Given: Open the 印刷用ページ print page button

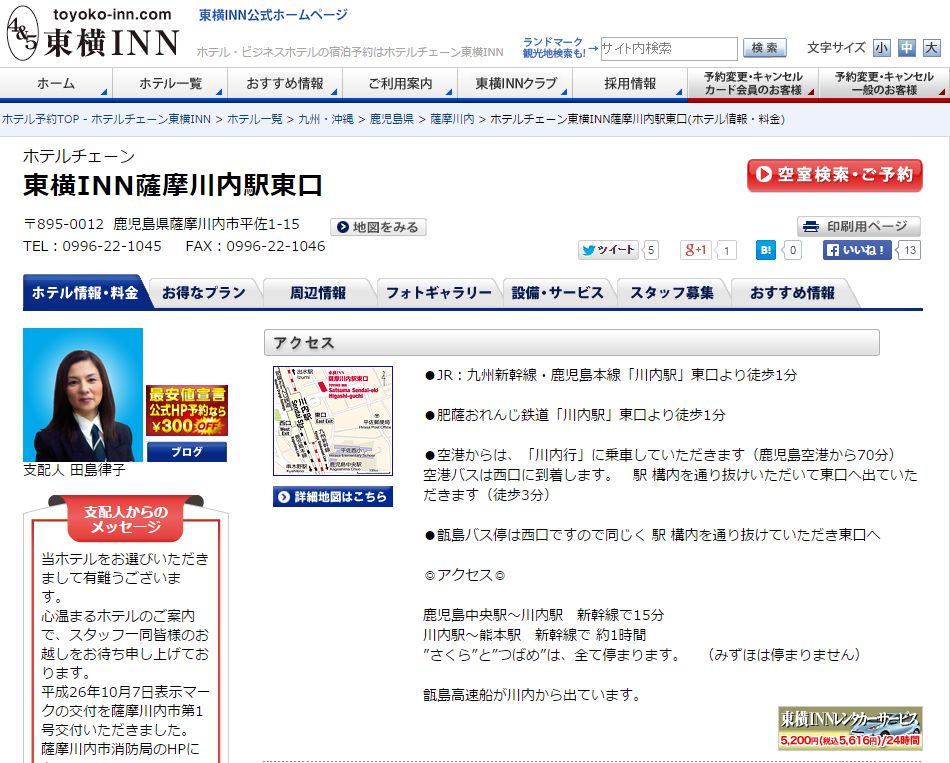Looking at the screenshot, I should pyautogui.click(x=859, y=227).
